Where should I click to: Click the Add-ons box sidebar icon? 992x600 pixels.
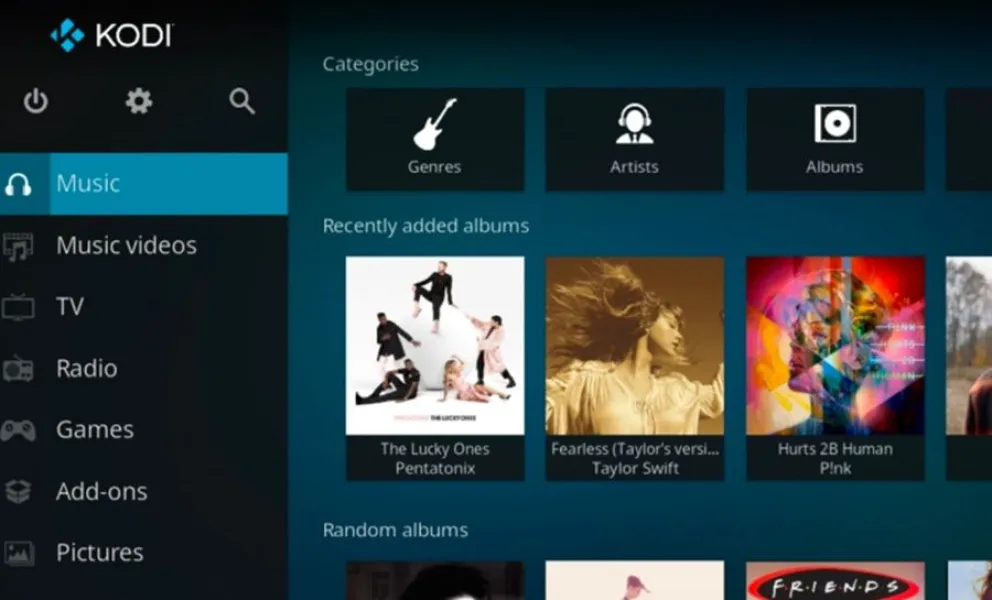pyautogui.click(x=18, y=492)
